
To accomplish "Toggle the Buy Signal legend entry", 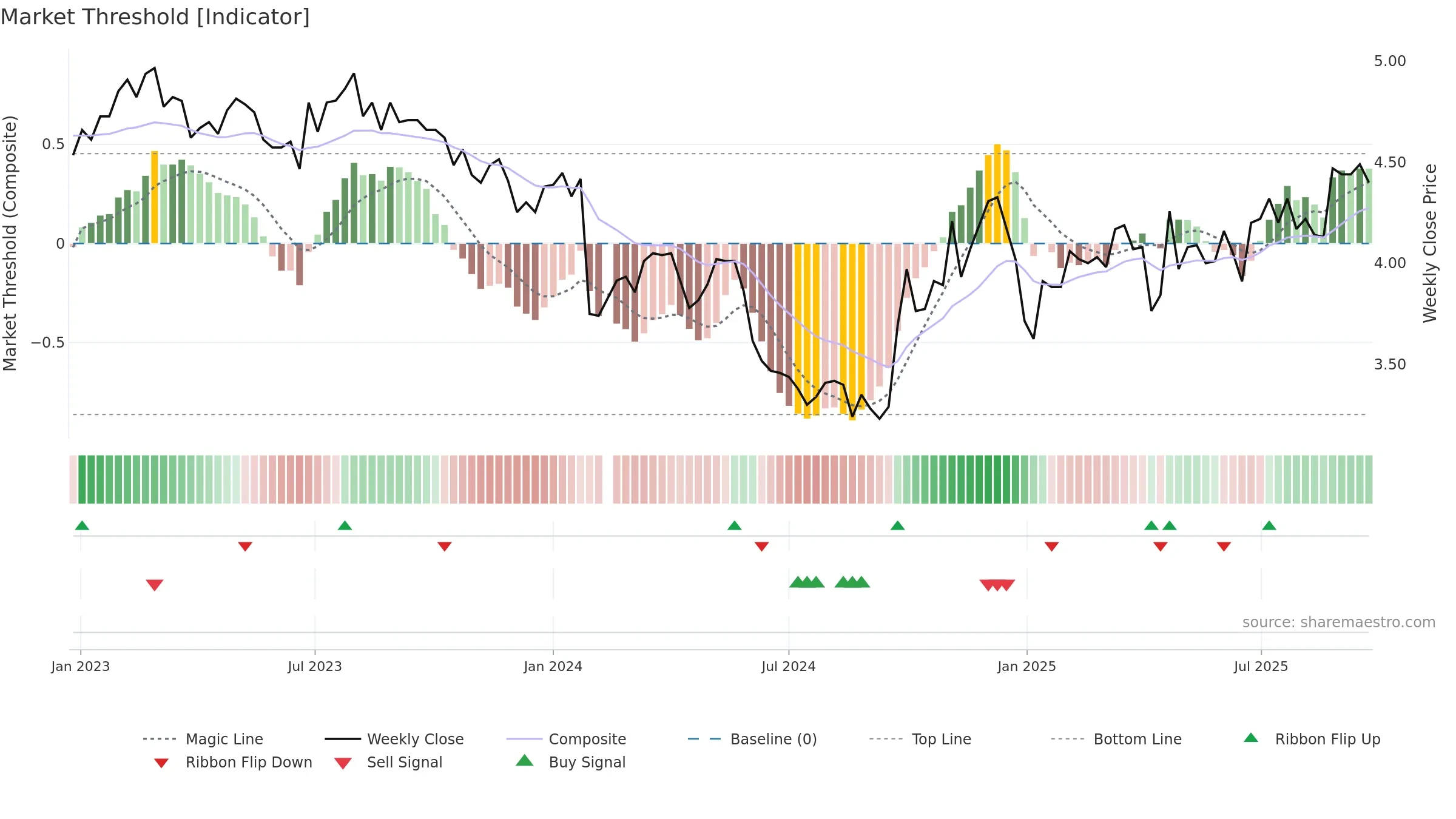I will [x=570, y=762].
